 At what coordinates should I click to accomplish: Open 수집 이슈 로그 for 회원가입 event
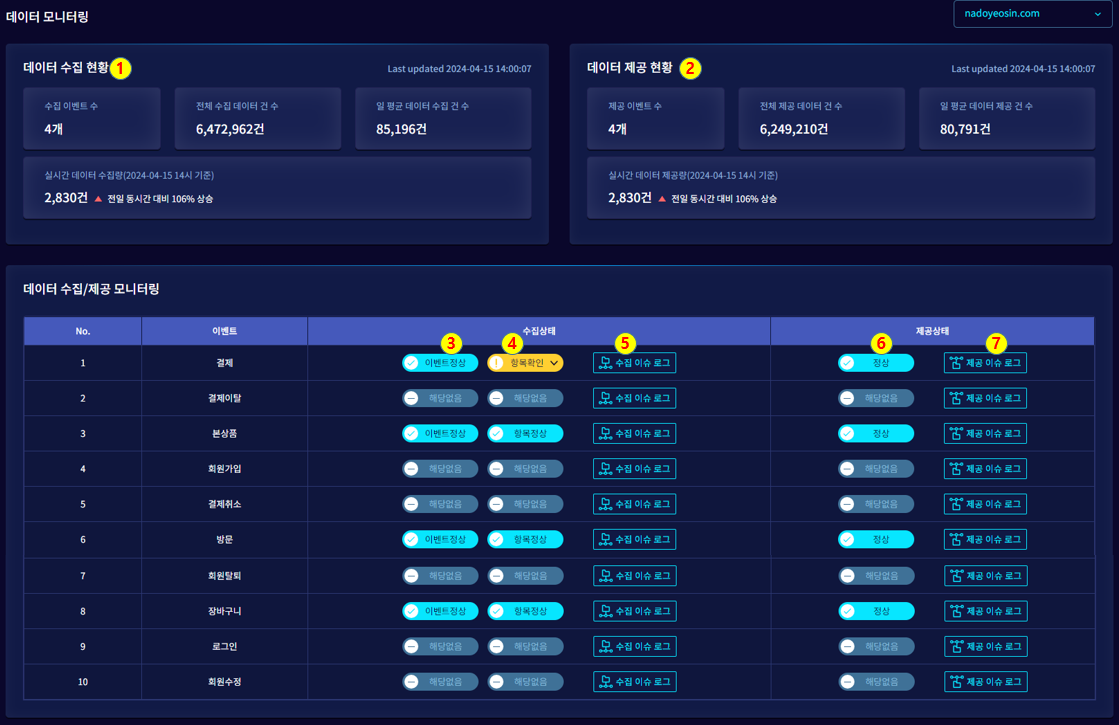634,469
